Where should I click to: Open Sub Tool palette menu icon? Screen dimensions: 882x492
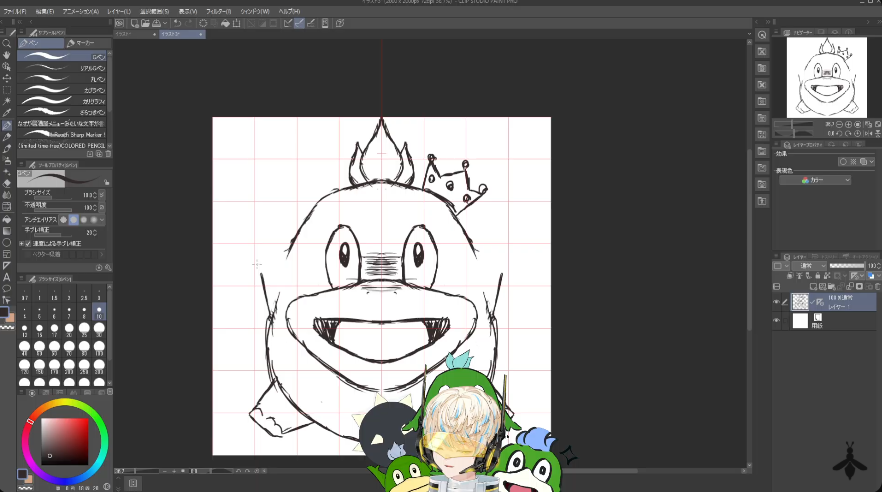21,32
